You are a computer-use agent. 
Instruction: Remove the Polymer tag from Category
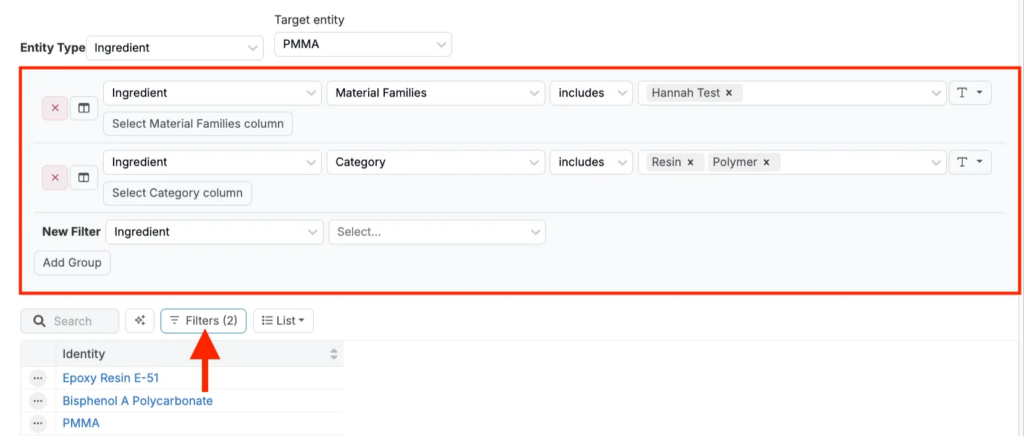coord(766,162)
